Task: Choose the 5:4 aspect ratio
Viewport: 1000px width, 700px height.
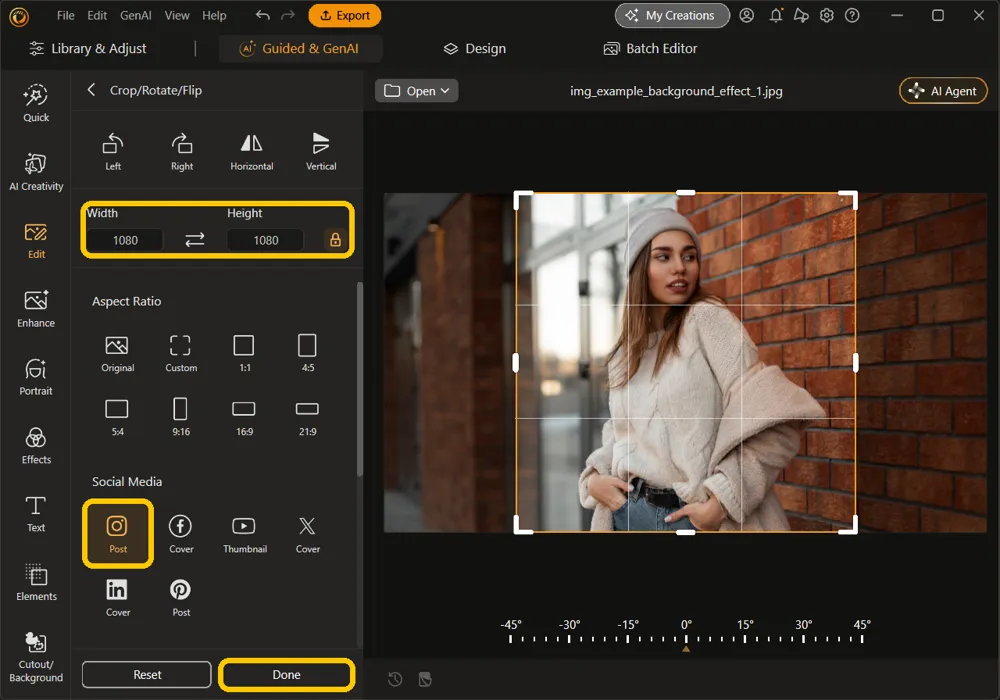Action: [x=117, y=418]
